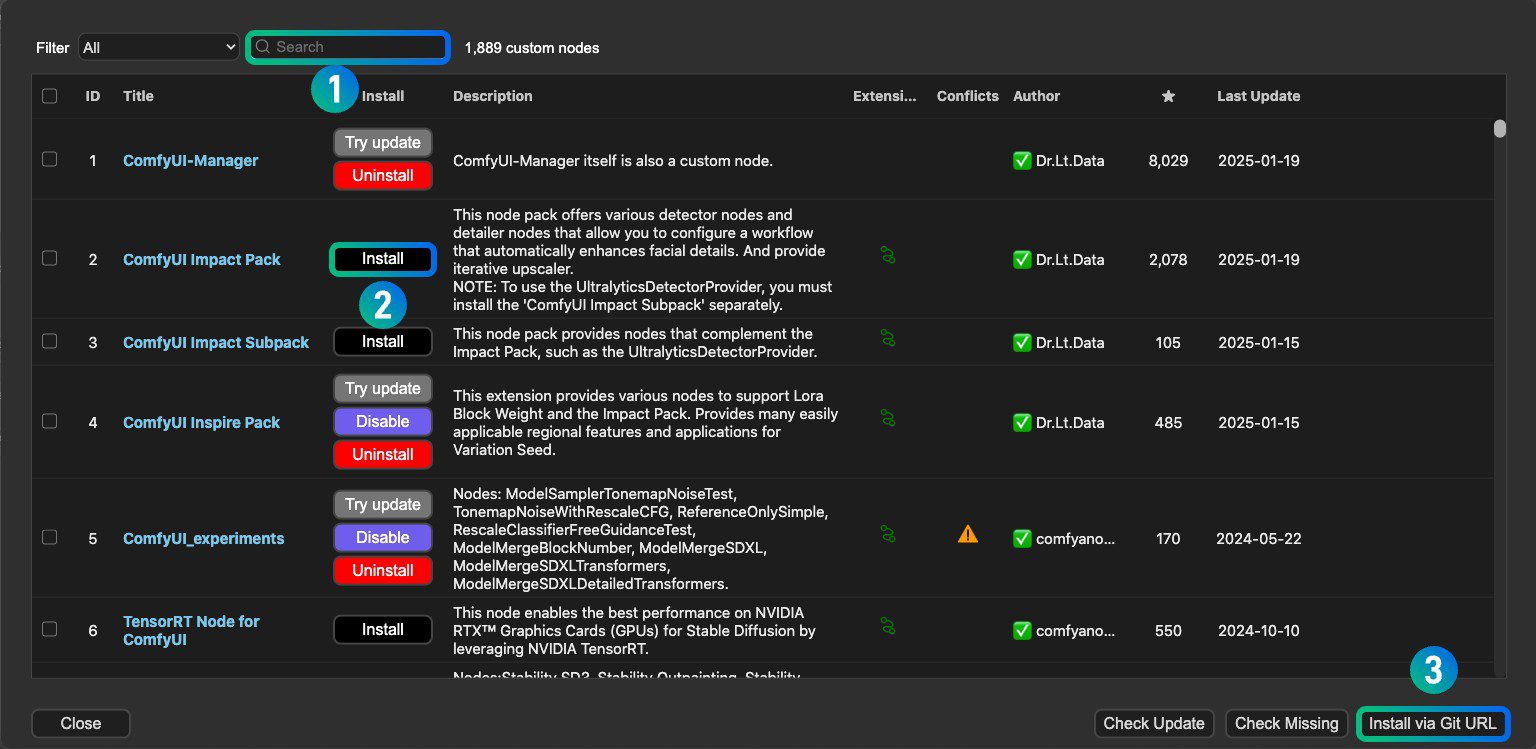Sort the table by the Conflicts column
The image size is (1536, 749).
[967, 96]
